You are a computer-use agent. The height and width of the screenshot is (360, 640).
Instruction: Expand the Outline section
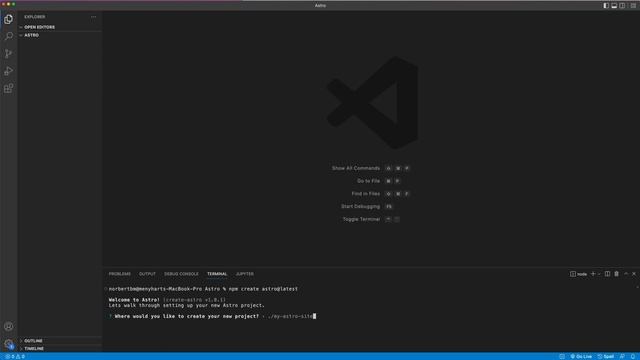click(x=60, y=340)
